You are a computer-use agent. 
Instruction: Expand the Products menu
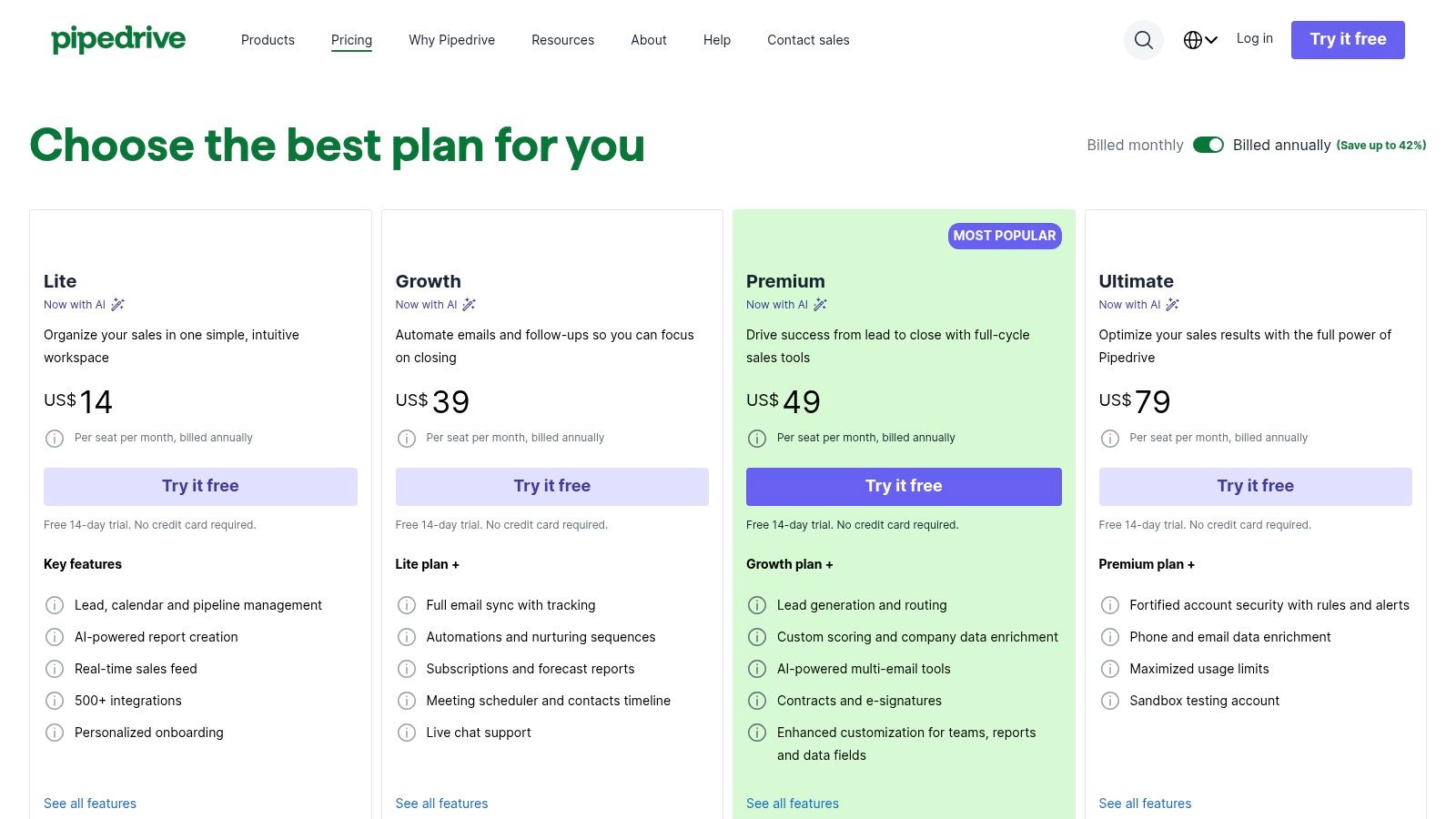point(268,40)
